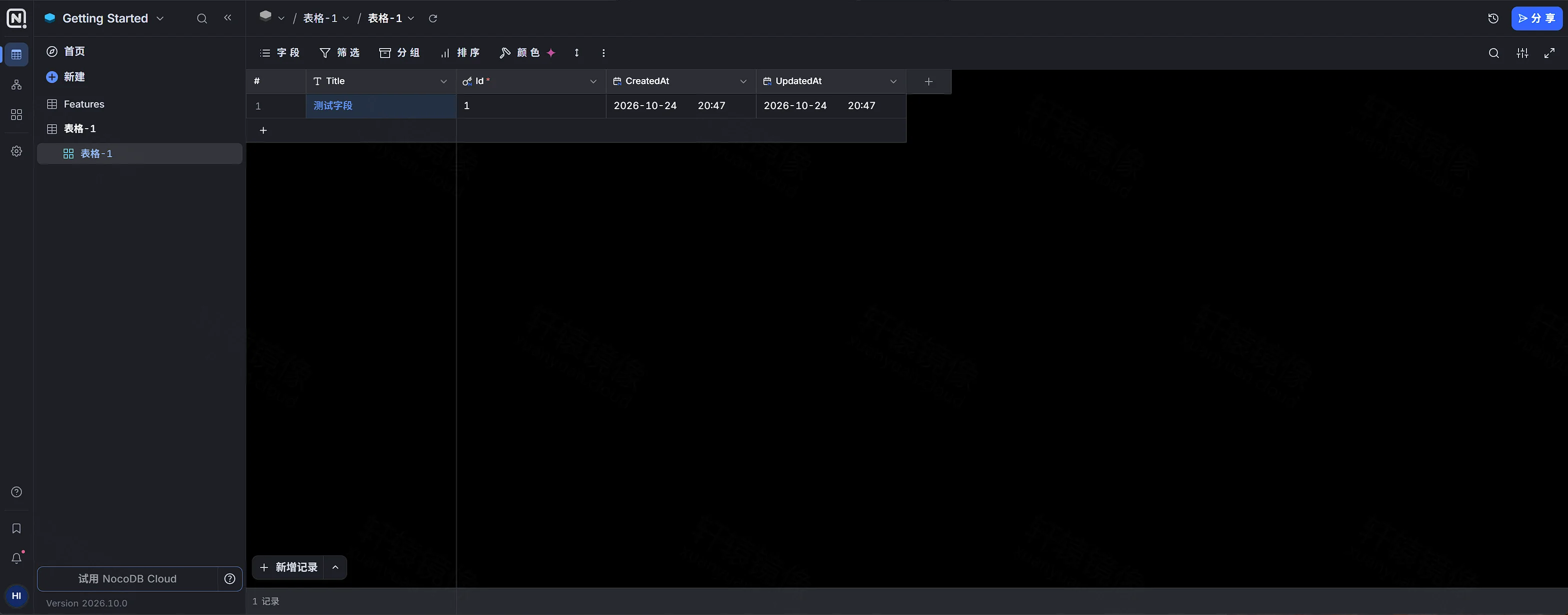
Task: Open the Id column header dropdown arrow
Action: [x=593, y=81]
